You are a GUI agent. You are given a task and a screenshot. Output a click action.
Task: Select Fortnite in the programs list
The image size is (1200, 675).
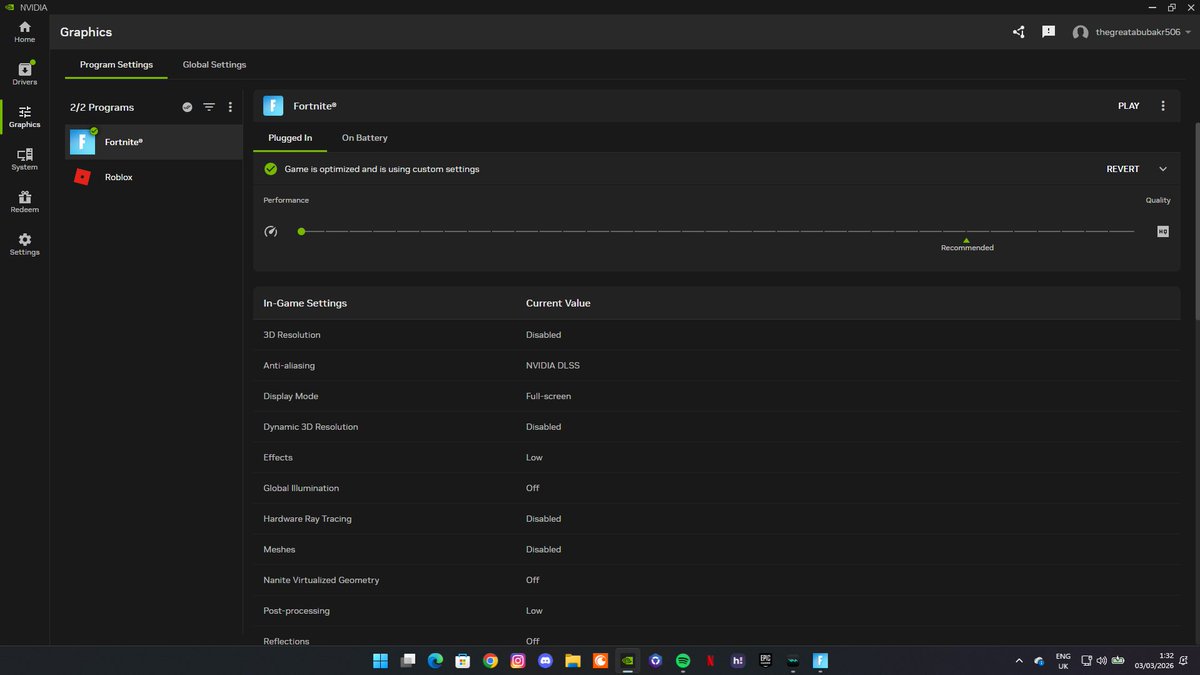pos(154,142)
